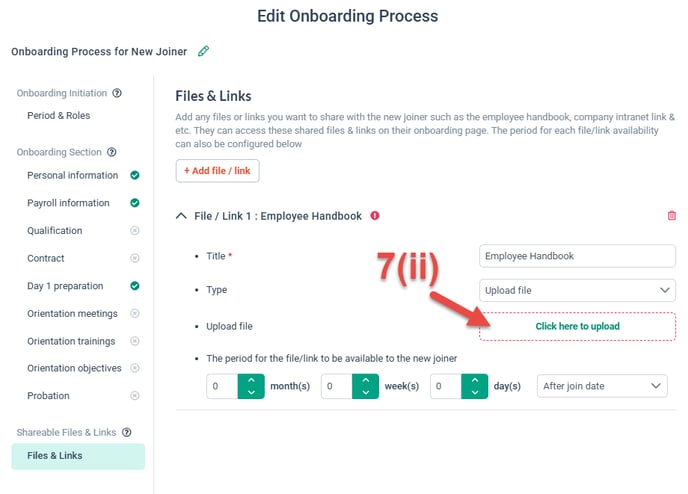The width and height of the screenshot is (688, 494).
Task: Toggle the Contract section status circle
Action: pyautogui.click(x=135, y=258)
